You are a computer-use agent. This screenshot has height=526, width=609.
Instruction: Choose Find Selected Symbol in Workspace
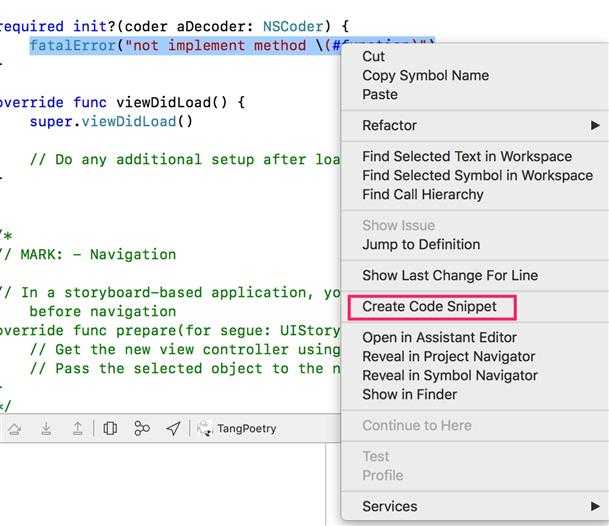point(477,175)
